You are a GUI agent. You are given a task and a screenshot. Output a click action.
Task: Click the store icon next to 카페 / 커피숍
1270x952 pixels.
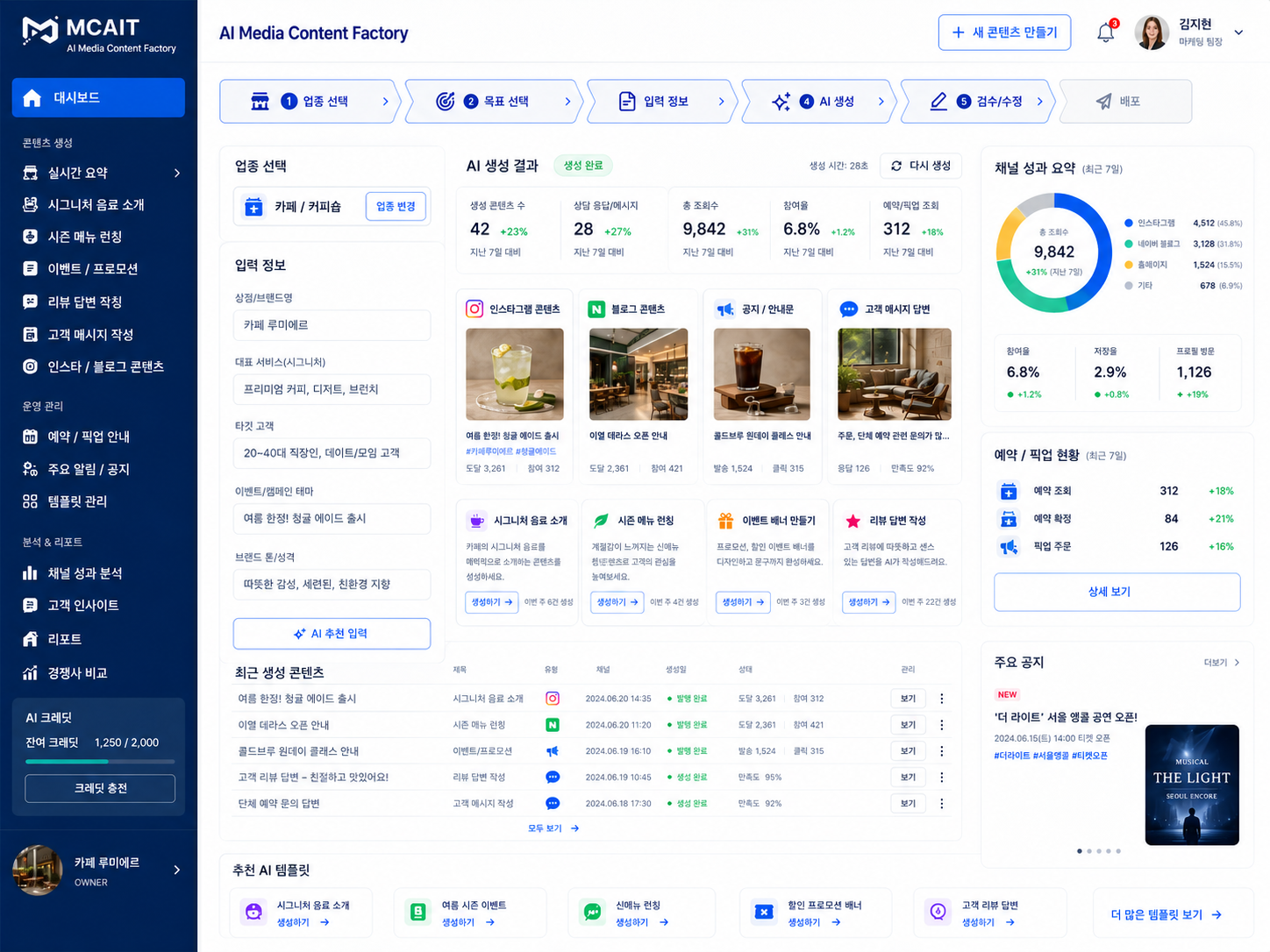point(253,207)
